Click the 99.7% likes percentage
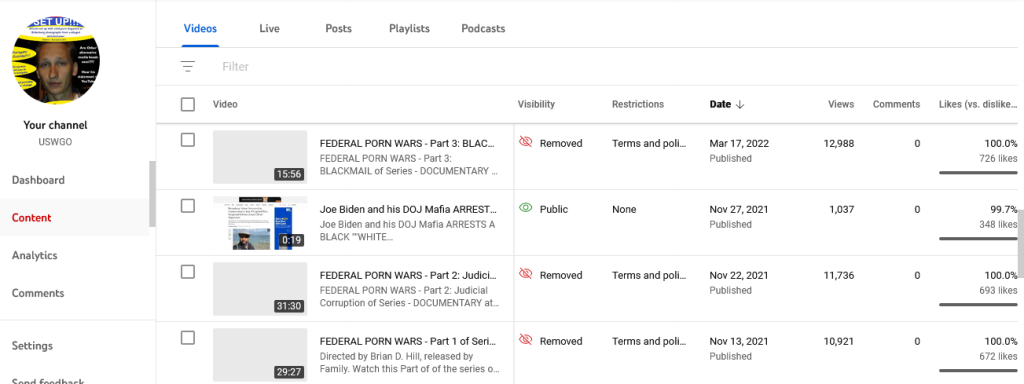 coord(1003,210)
